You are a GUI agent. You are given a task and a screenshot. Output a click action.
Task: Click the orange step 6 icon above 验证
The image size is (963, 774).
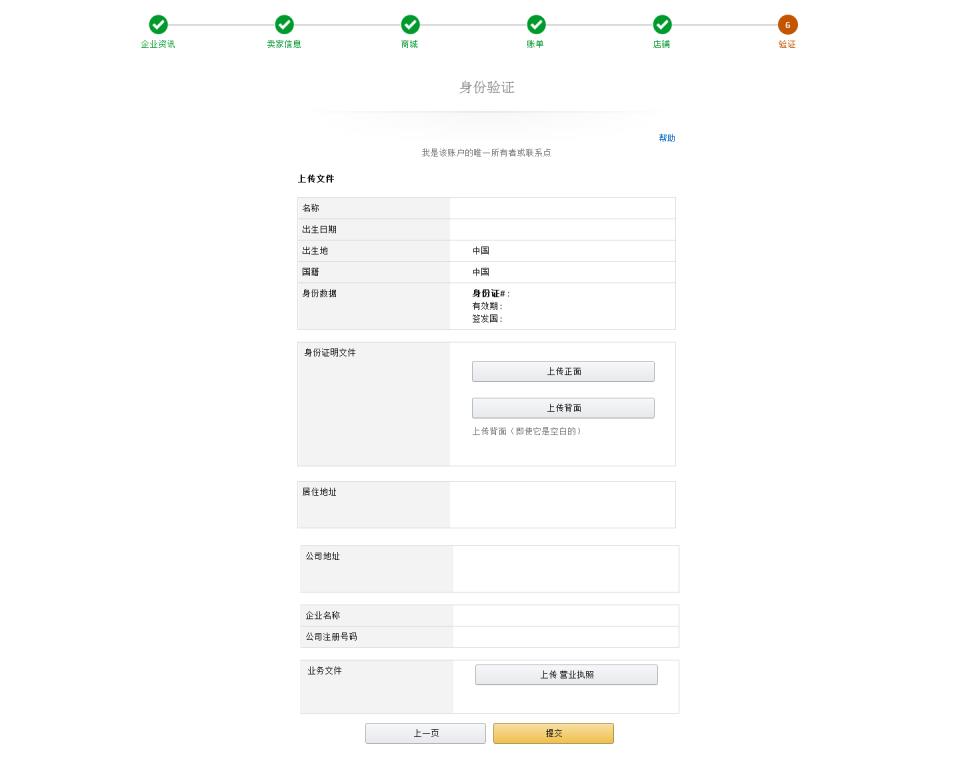tap(786, 23)
